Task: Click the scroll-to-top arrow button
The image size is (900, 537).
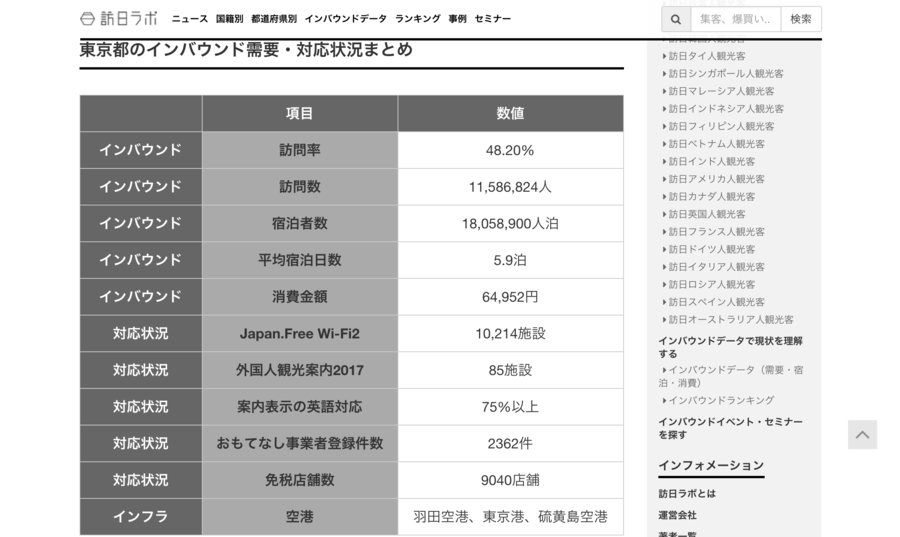Action: 862,434
